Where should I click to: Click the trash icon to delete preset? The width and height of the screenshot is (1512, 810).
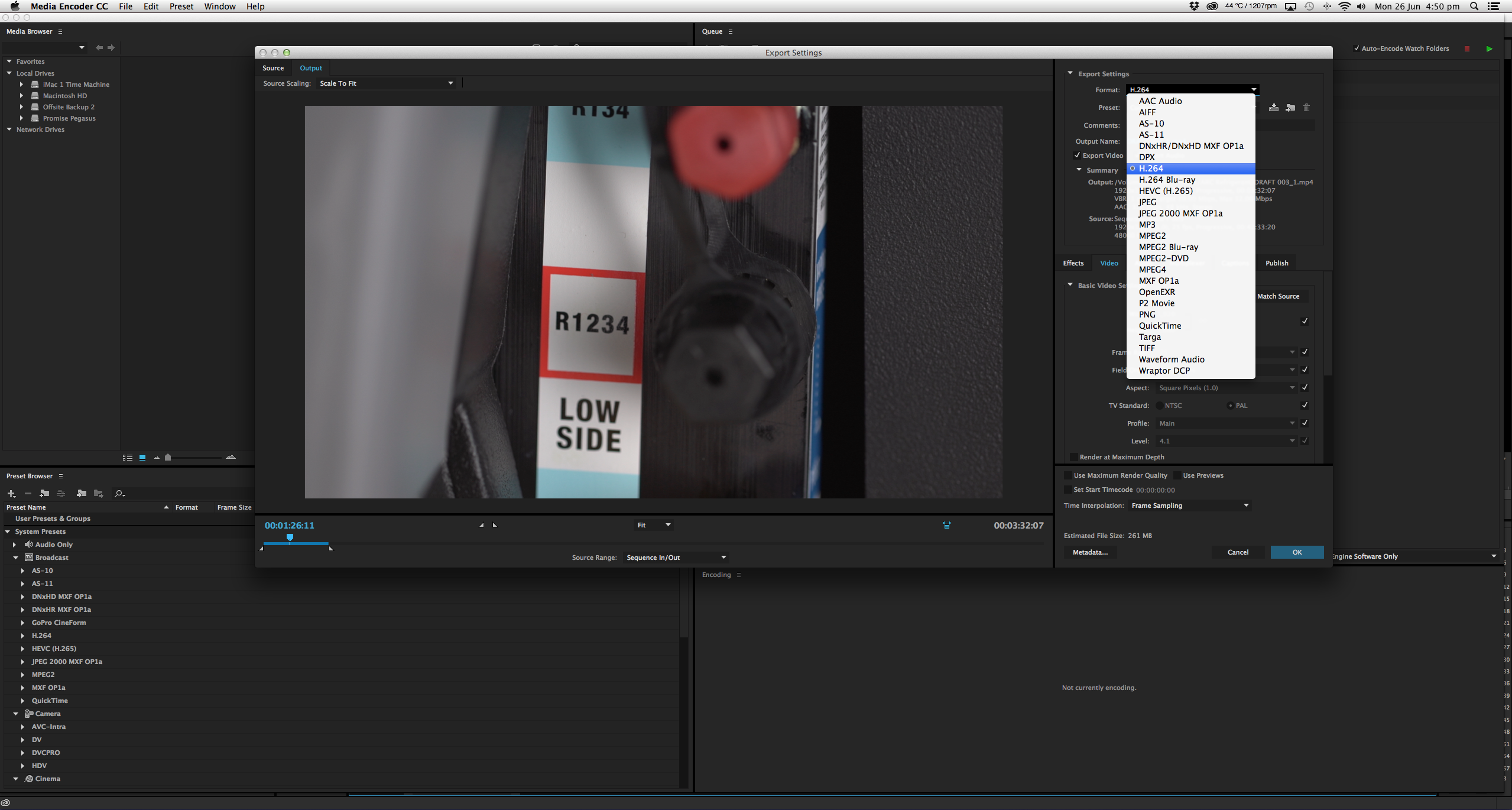pos(1306,108)
